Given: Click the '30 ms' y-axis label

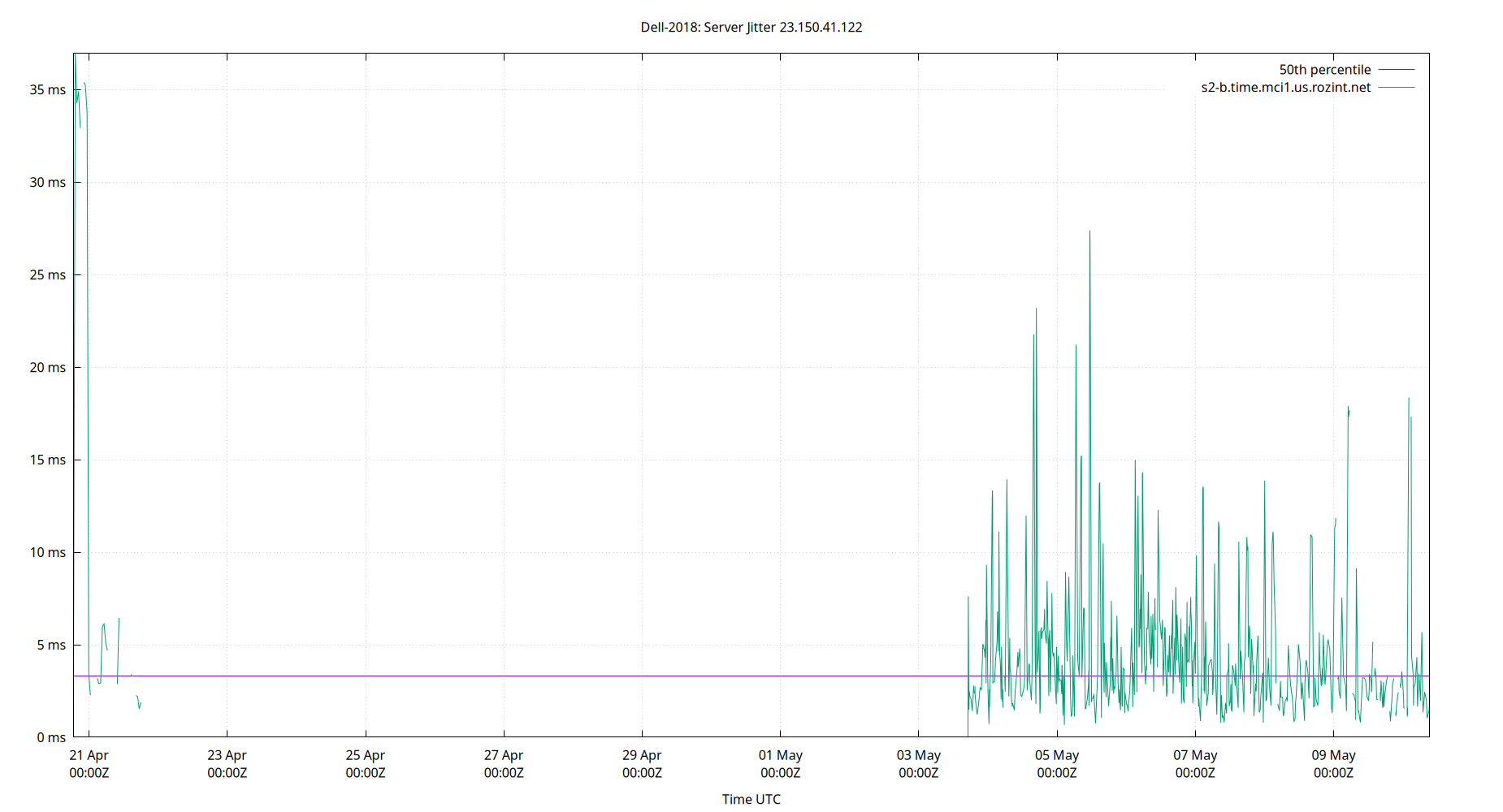Looking at the screenshot, I should (x=48, y=182).
